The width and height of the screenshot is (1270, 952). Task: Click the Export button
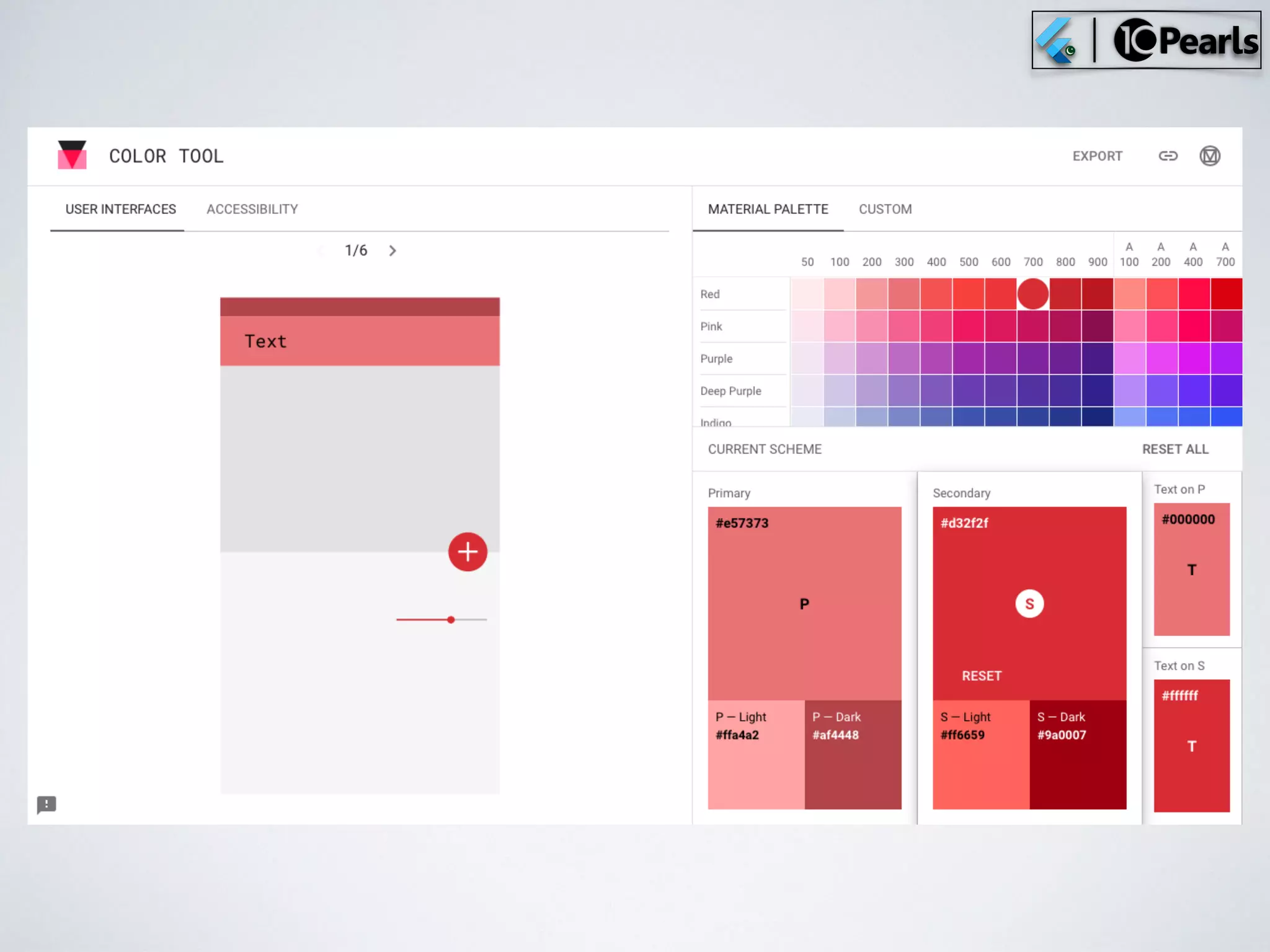coord(1097,156)
